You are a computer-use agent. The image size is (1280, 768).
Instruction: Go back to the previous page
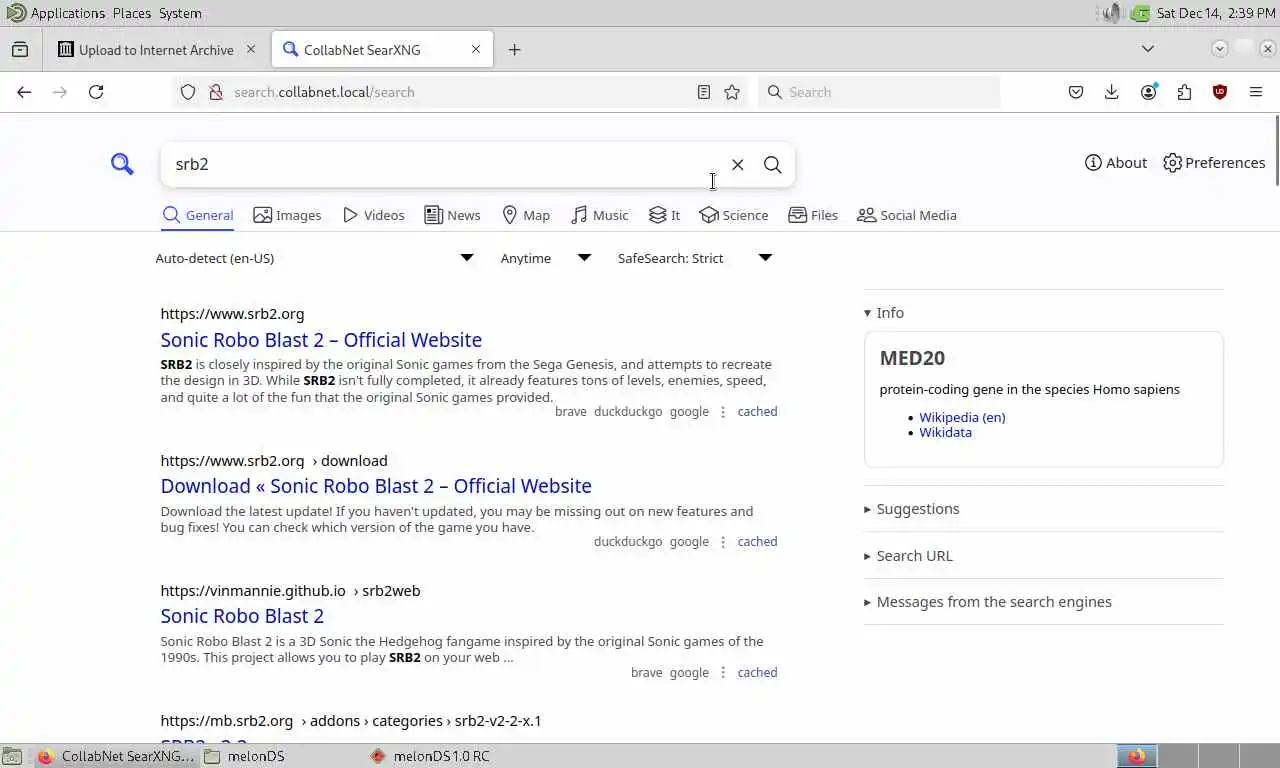[24, 92]
